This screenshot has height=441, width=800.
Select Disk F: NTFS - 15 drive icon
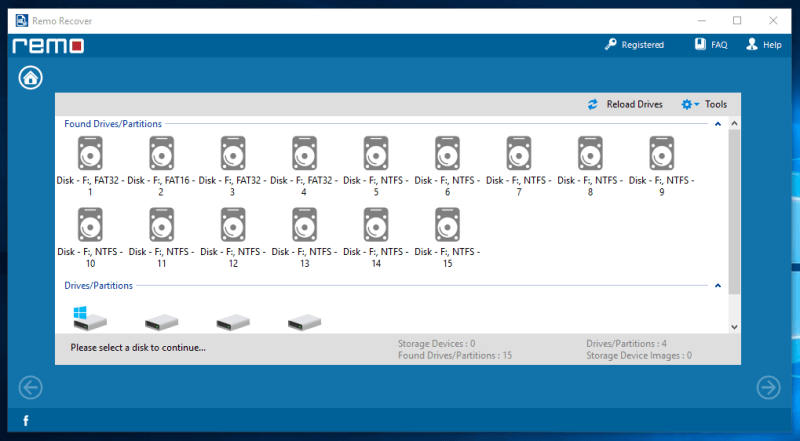point(447,225)
